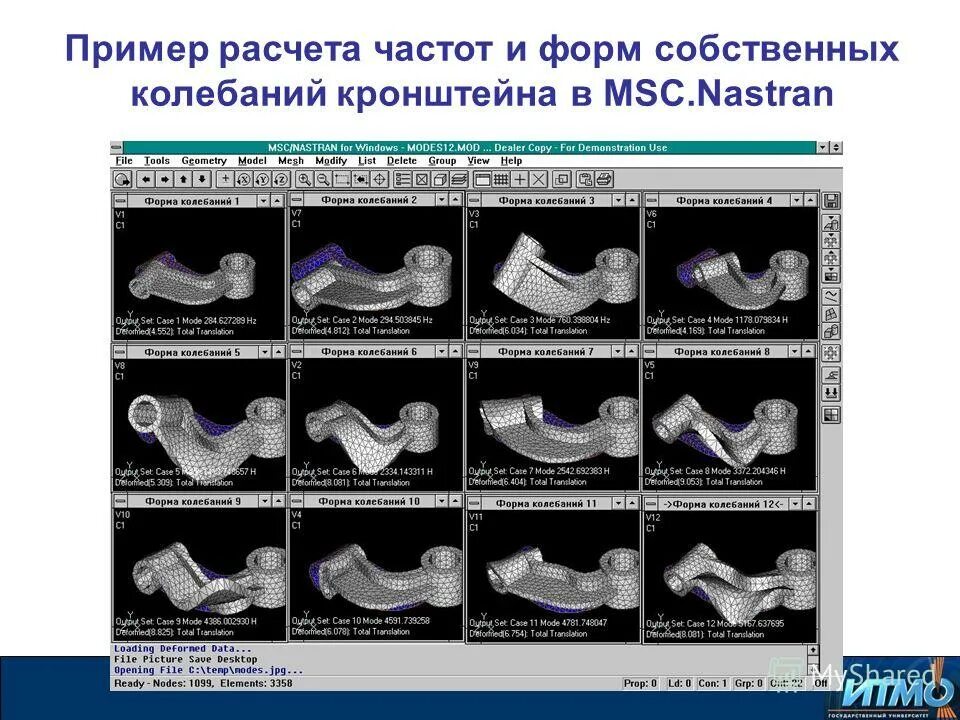Click the floppy disk save icon
Viewport: 960px width, 720px height.
831,201
